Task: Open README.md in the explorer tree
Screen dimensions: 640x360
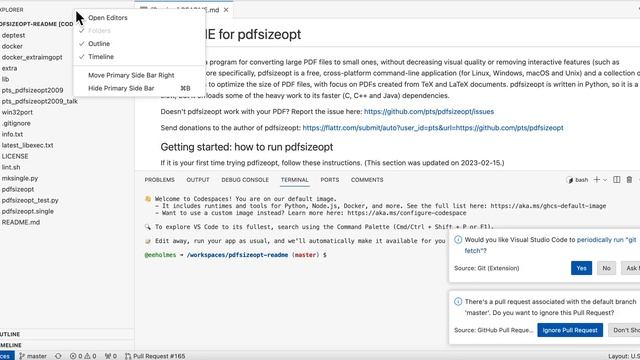Action: [20, 222]
